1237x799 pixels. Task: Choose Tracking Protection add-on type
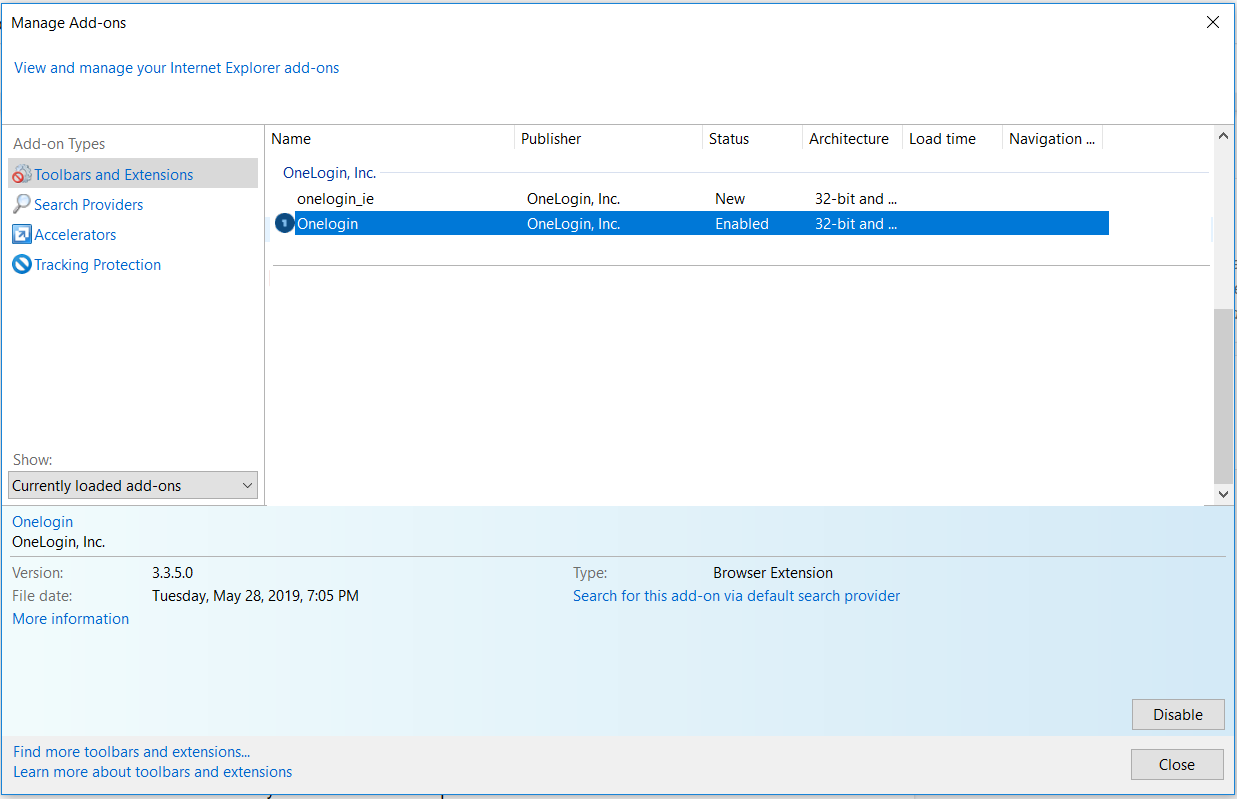pos(97,264)
